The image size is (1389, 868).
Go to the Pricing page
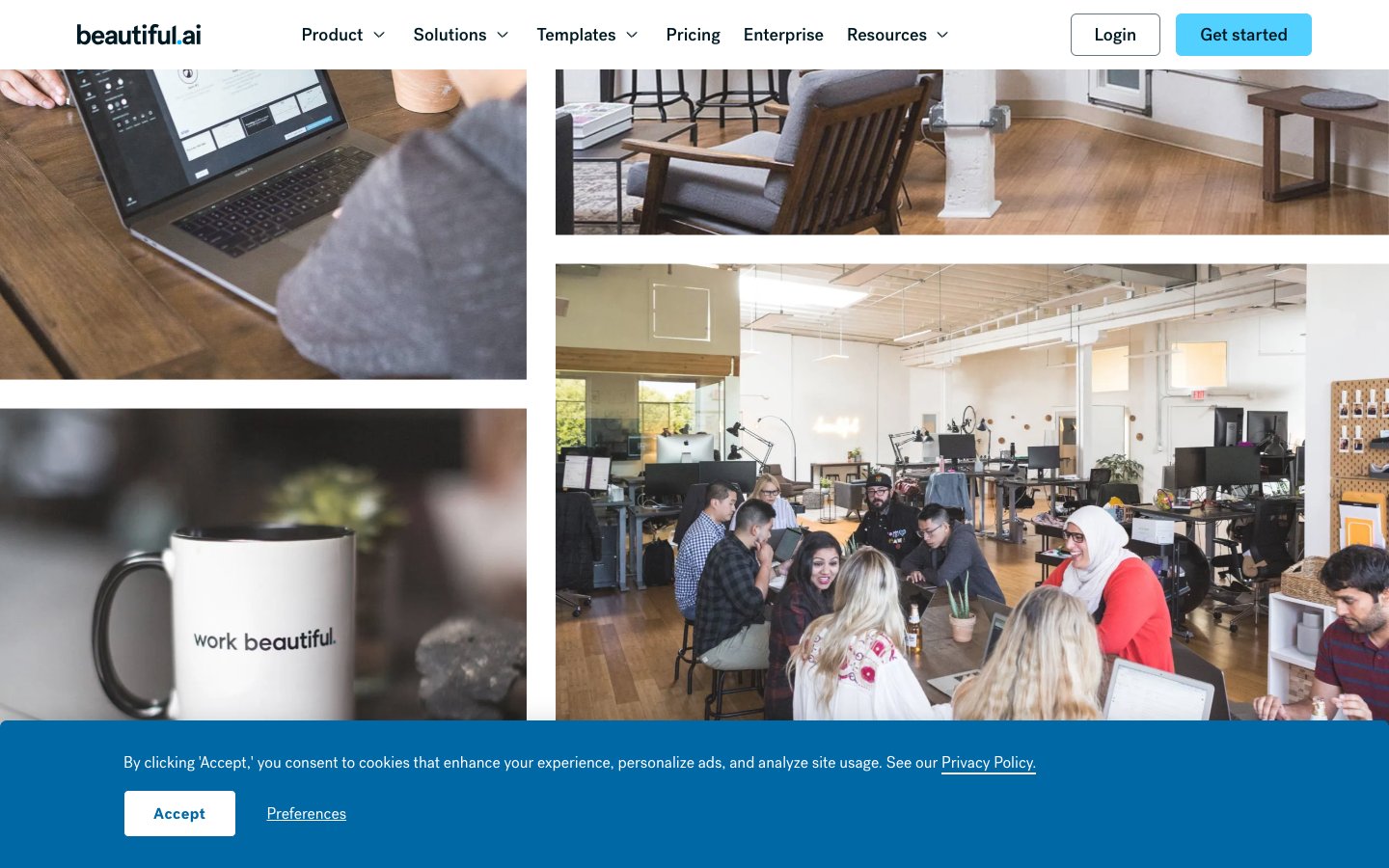[x=693, y=35]
